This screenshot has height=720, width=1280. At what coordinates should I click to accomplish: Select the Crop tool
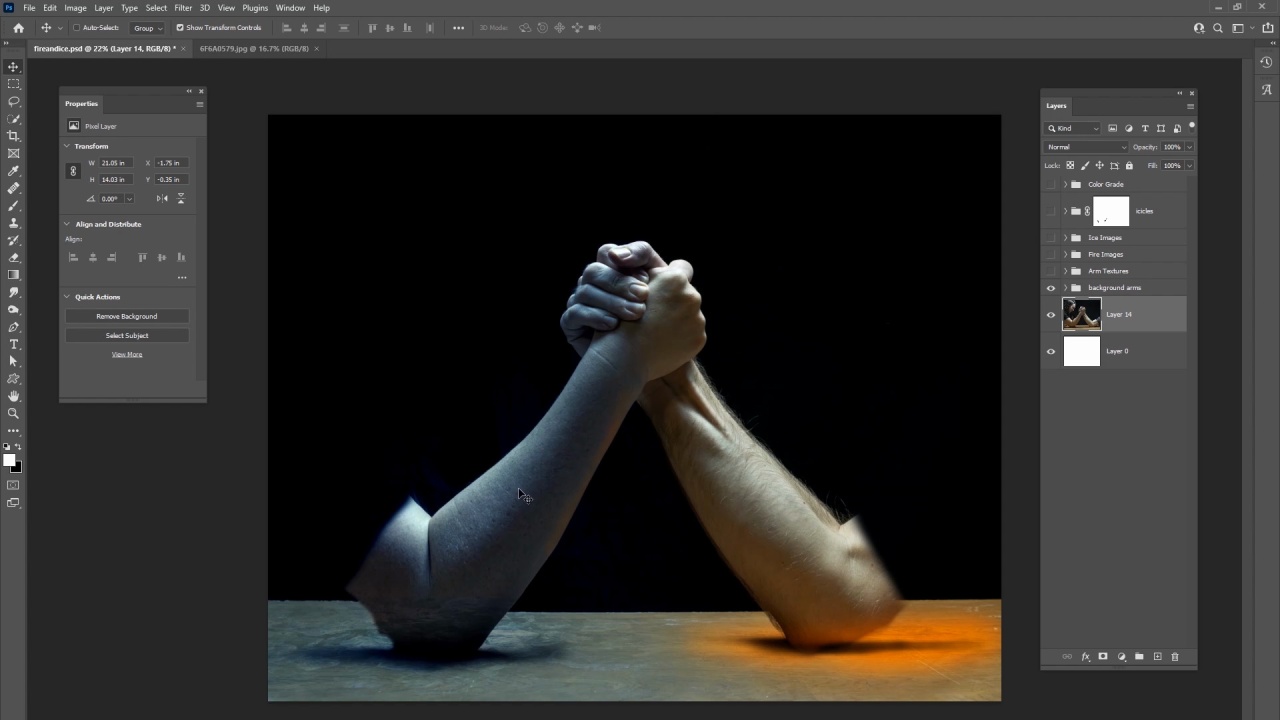point(13,136)
